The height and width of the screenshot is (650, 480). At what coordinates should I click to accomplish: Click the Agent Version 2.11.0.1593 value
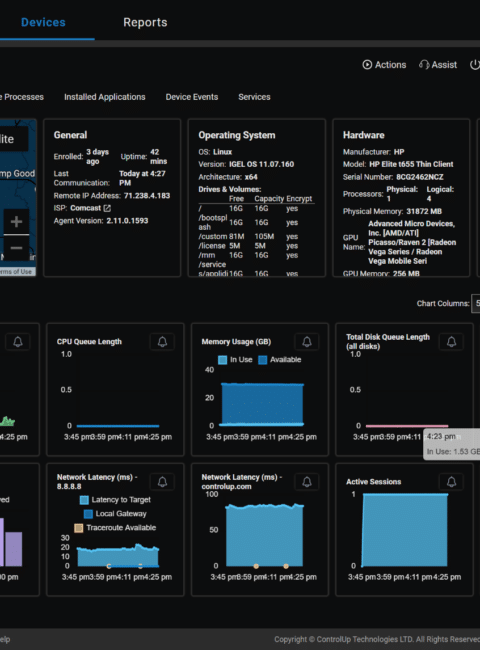[x=127, y=221]
